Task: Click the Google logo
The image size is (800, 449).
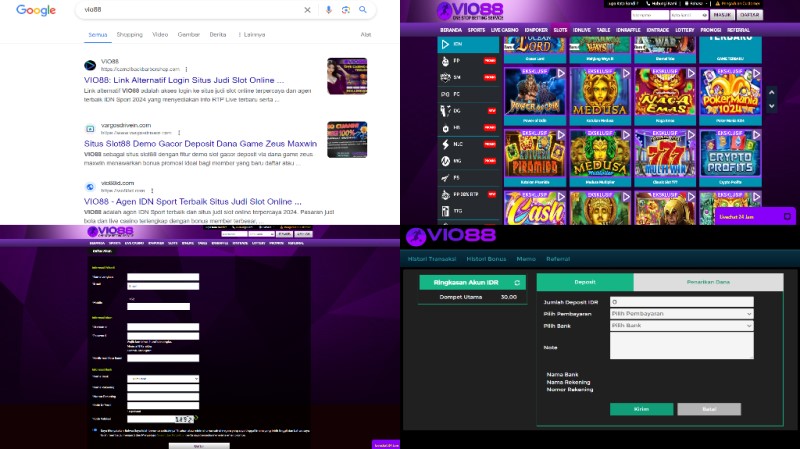Action: (36, 10)
